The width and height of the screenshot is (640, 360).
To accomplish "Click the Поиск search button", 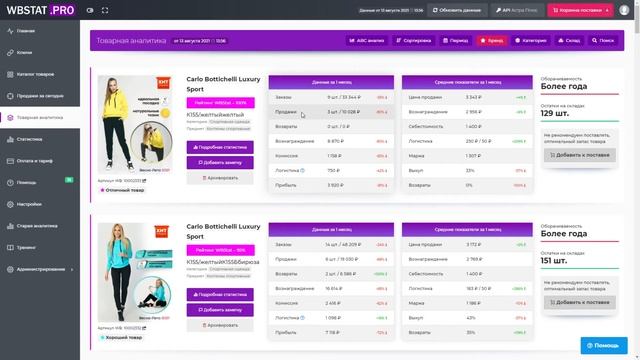I will point(603,40).
